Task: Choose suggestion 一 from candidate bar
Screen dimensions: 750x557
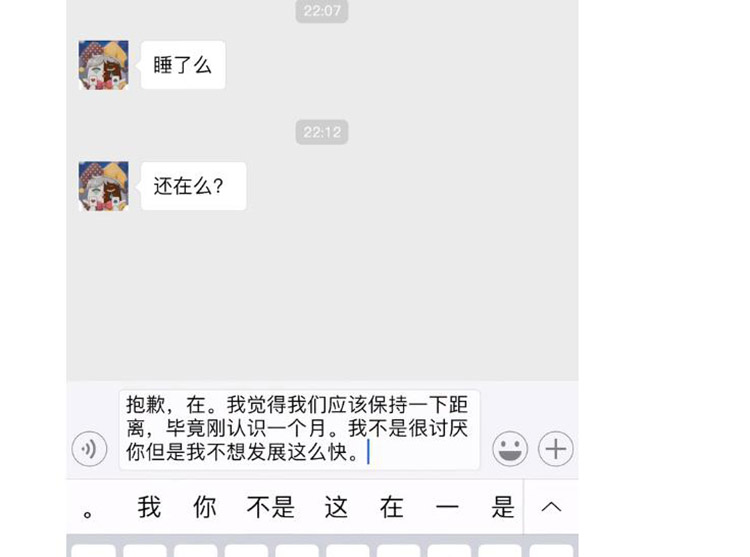Action: 447,506
